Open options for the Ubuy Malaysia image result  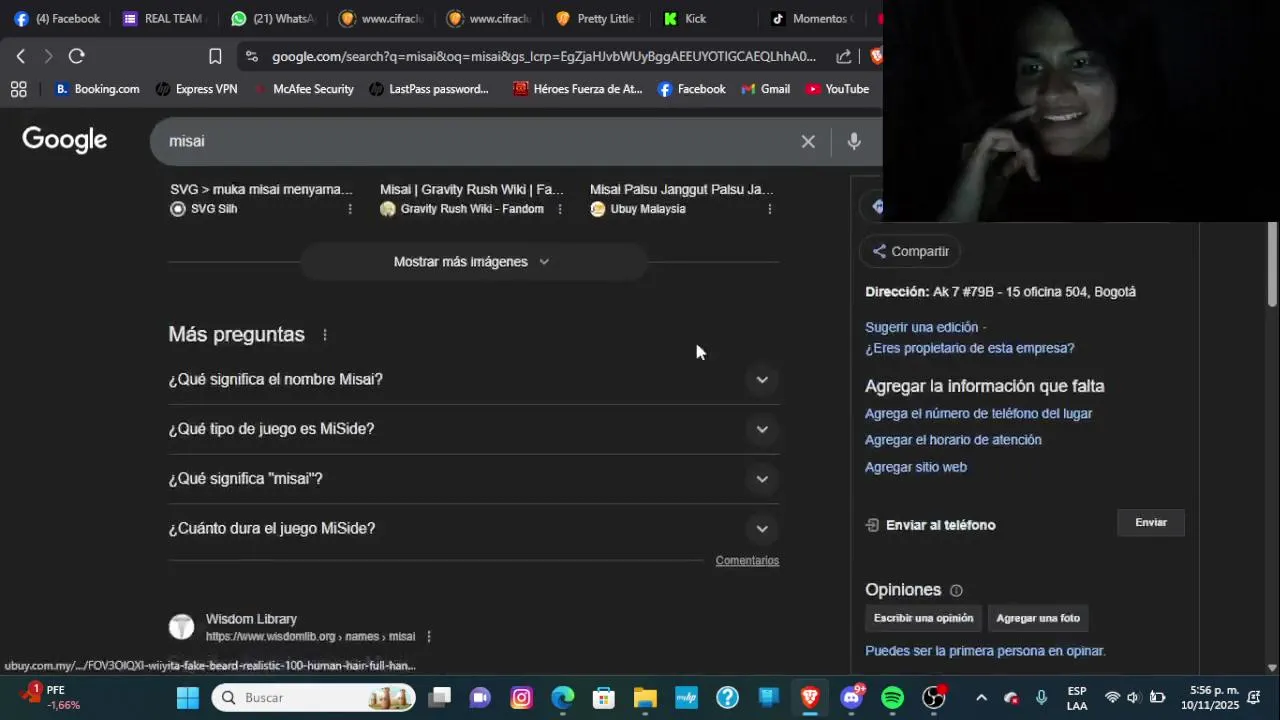(x=770, y=209)
